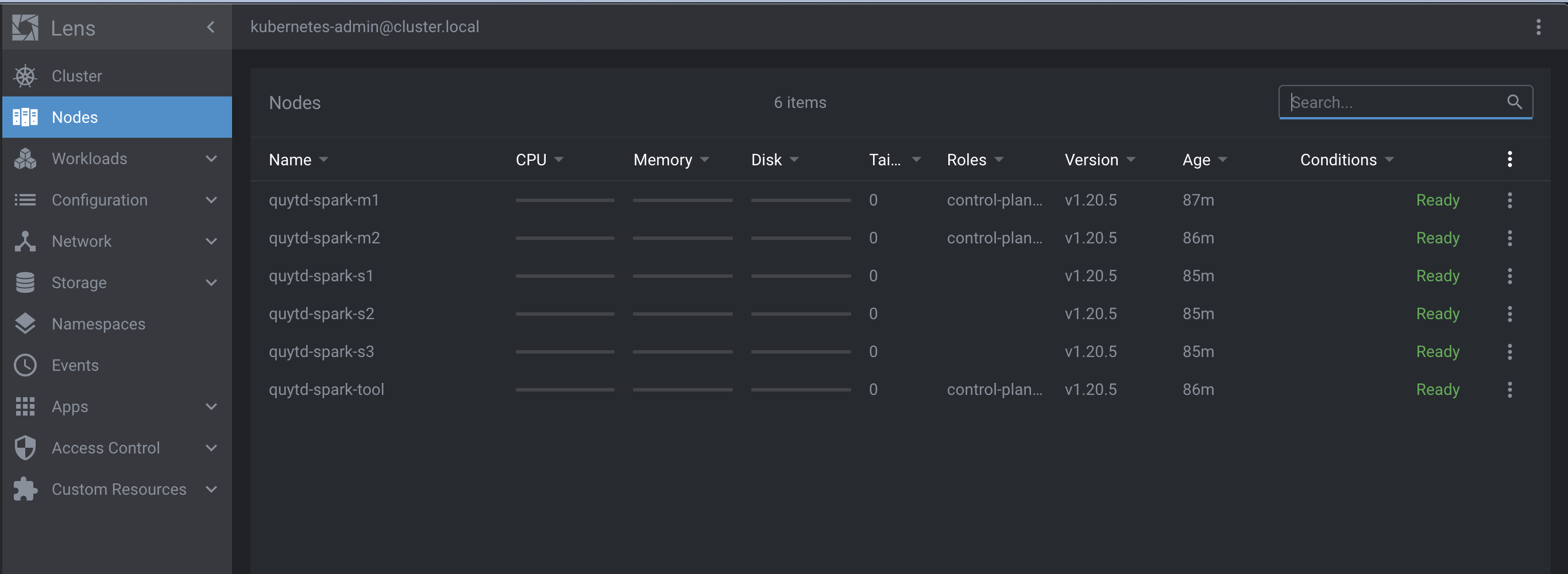Open the Storage menu item
The image size is (1568, 574).
(x=117, y=283)
